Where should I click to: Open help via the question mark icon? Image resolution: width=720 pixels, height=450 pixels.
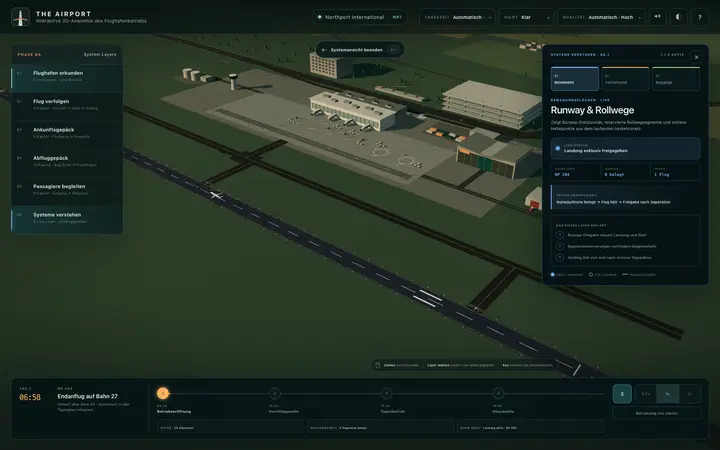pos(700,17)
